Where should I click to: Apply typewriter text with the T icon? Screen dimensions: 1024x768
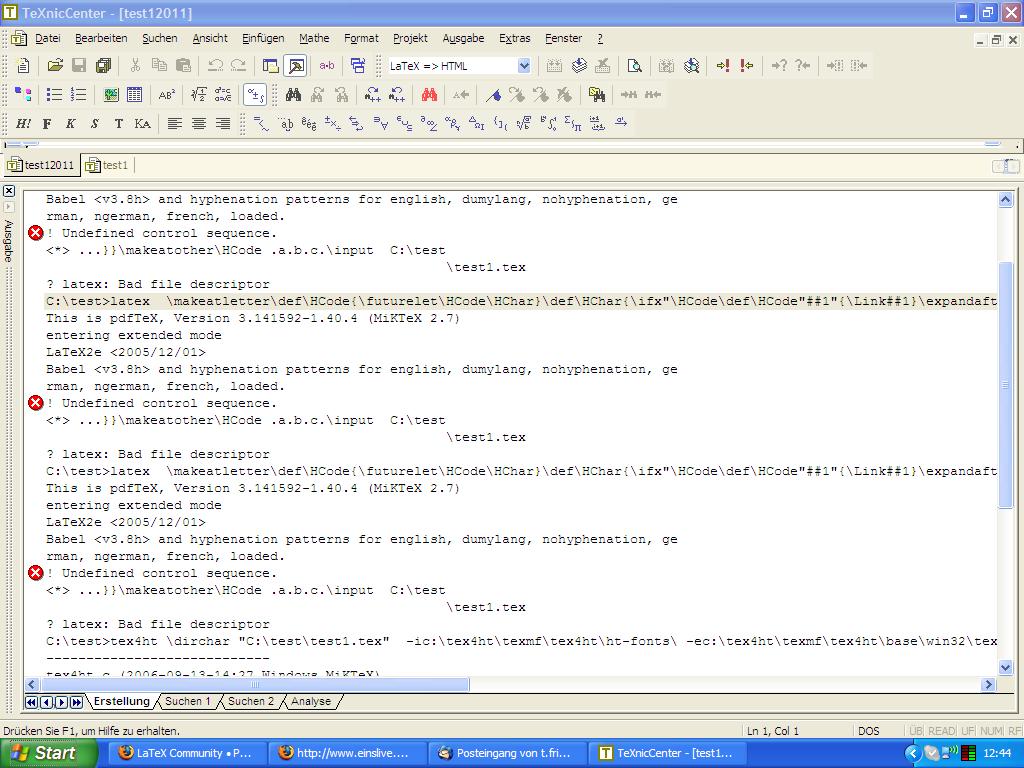[x=118, y=123]
